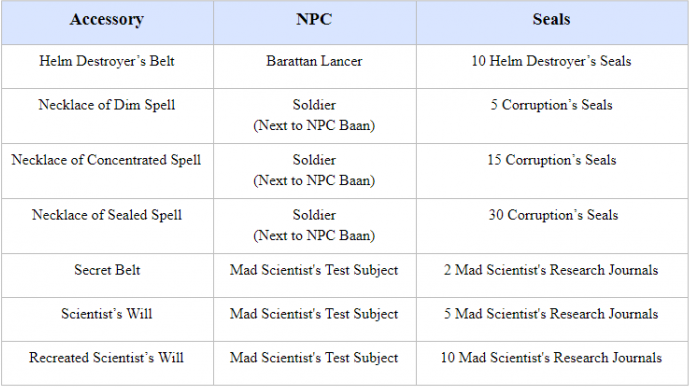Click the Accessory column header
This screenshot has height=387, width=689.
[x=107, y=20]
